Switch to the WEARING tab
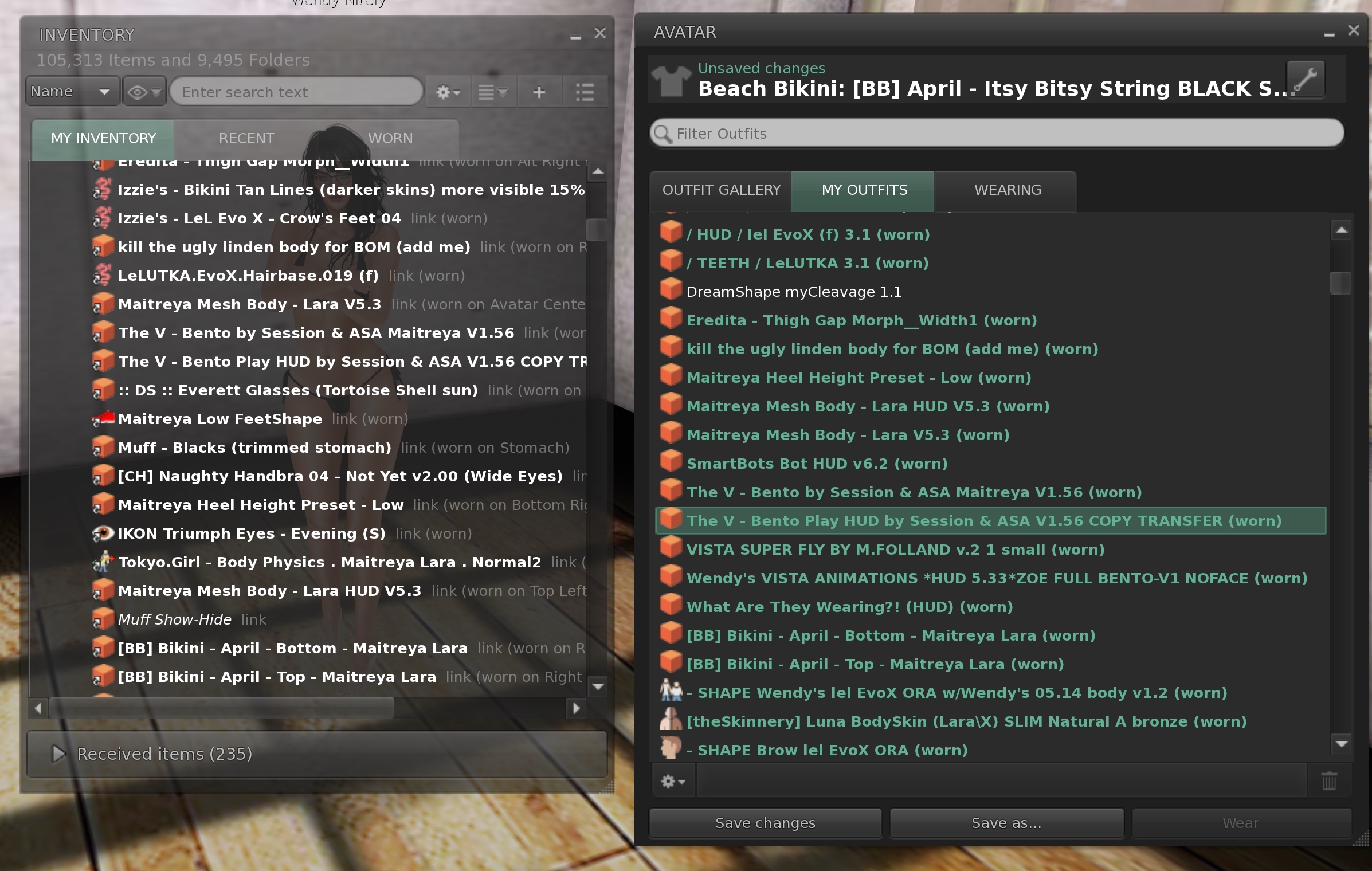Viewport: 1372px width, 871px height. point(1007,190)
